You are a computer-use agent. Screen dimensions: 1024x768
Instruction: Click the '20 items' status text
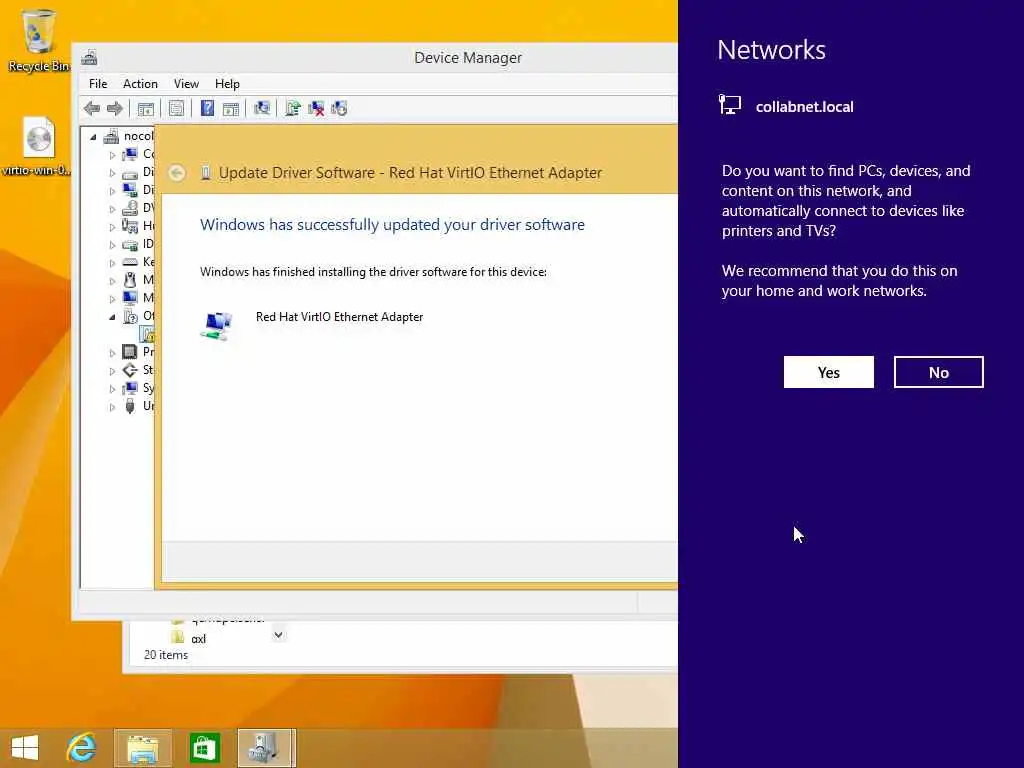[x=166, y=654]
